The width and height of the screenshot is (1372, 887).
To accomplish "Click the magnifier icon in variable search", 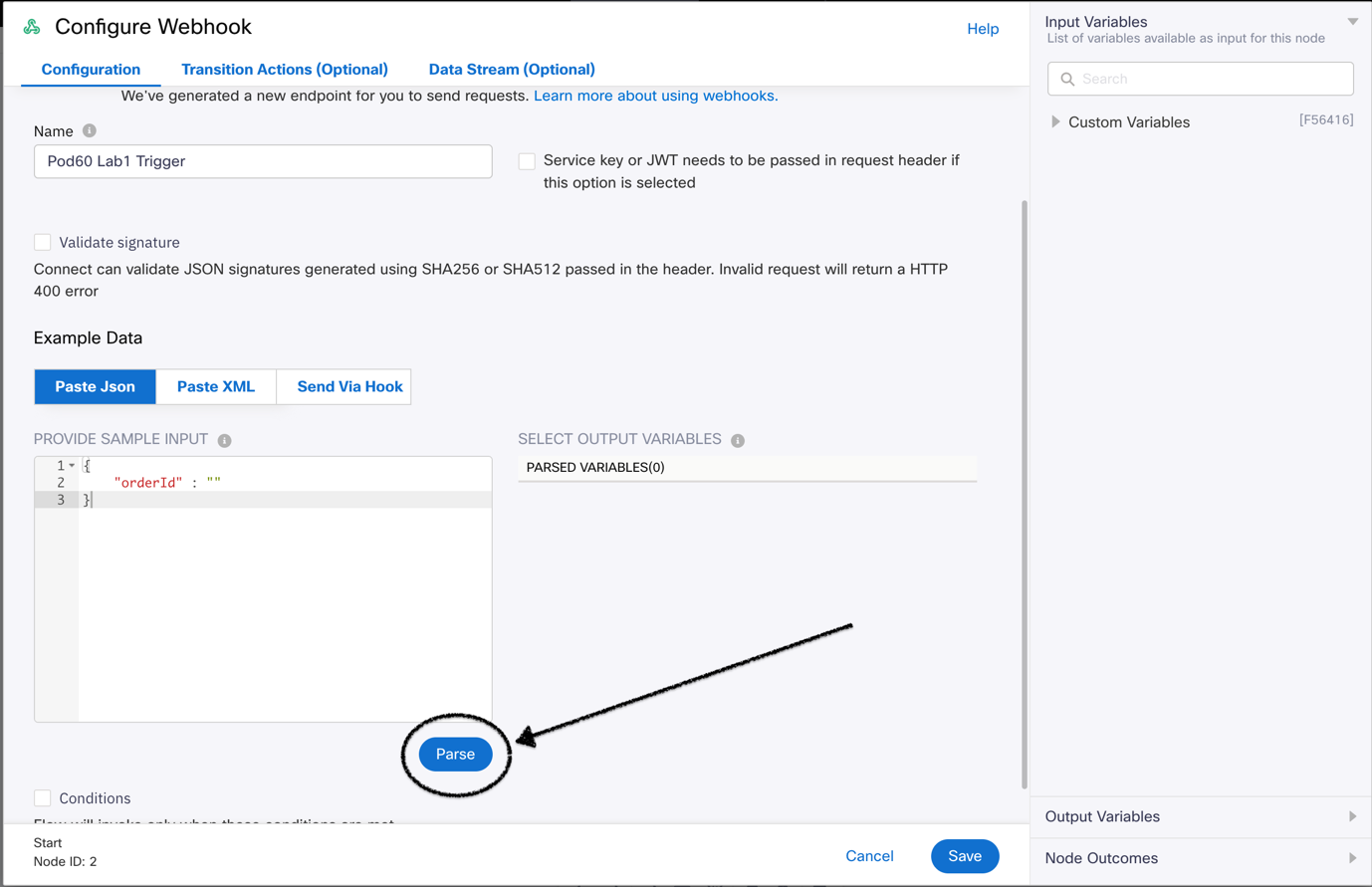I will tap(1067, 79).
